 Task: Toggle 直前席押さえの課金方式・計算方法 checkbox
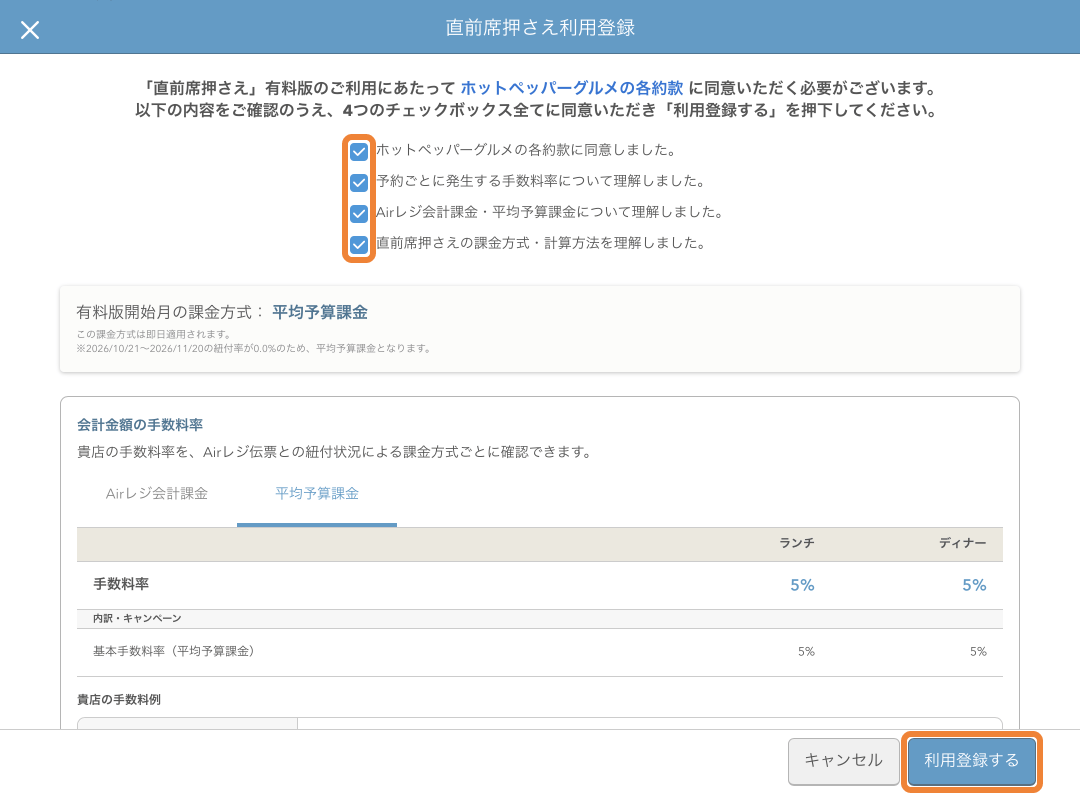[x=359, y=244]
